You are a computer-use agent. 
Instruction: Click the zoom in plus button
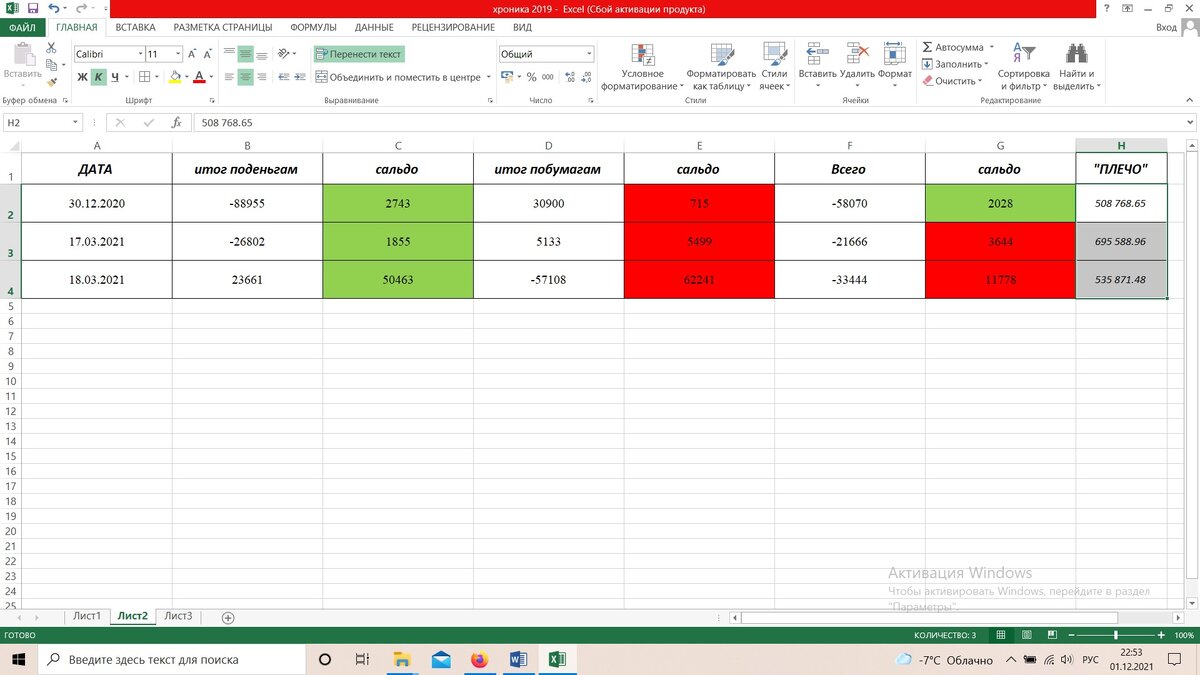click(1161, 636)
